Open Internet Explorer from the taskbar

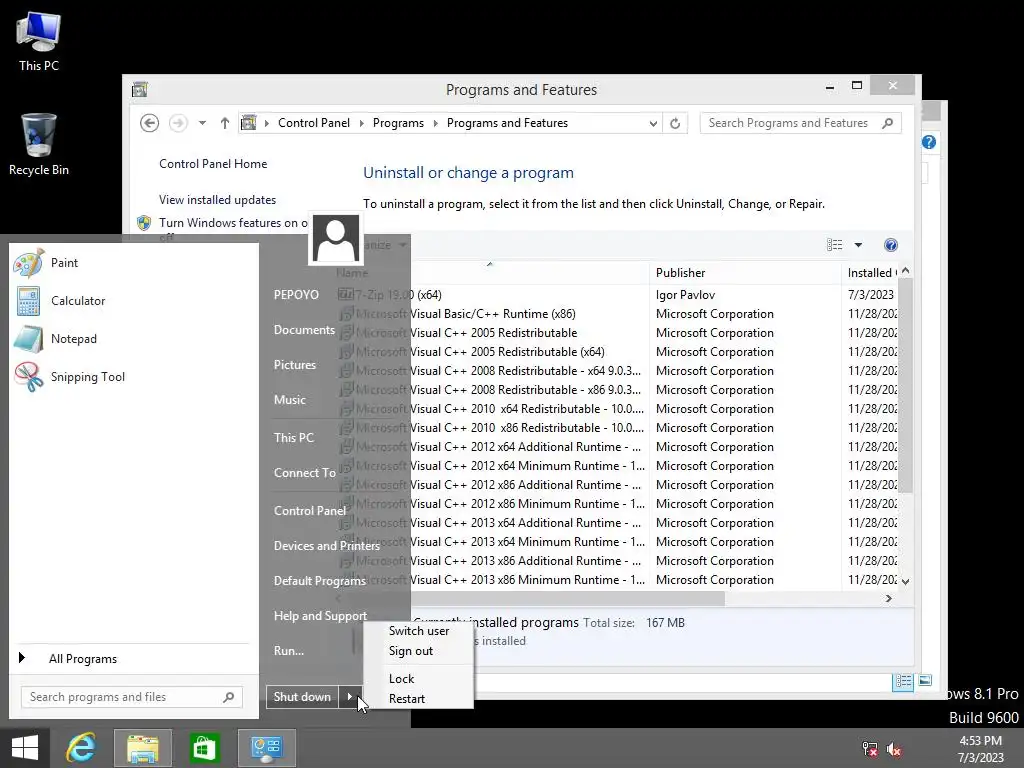(82, 748)
